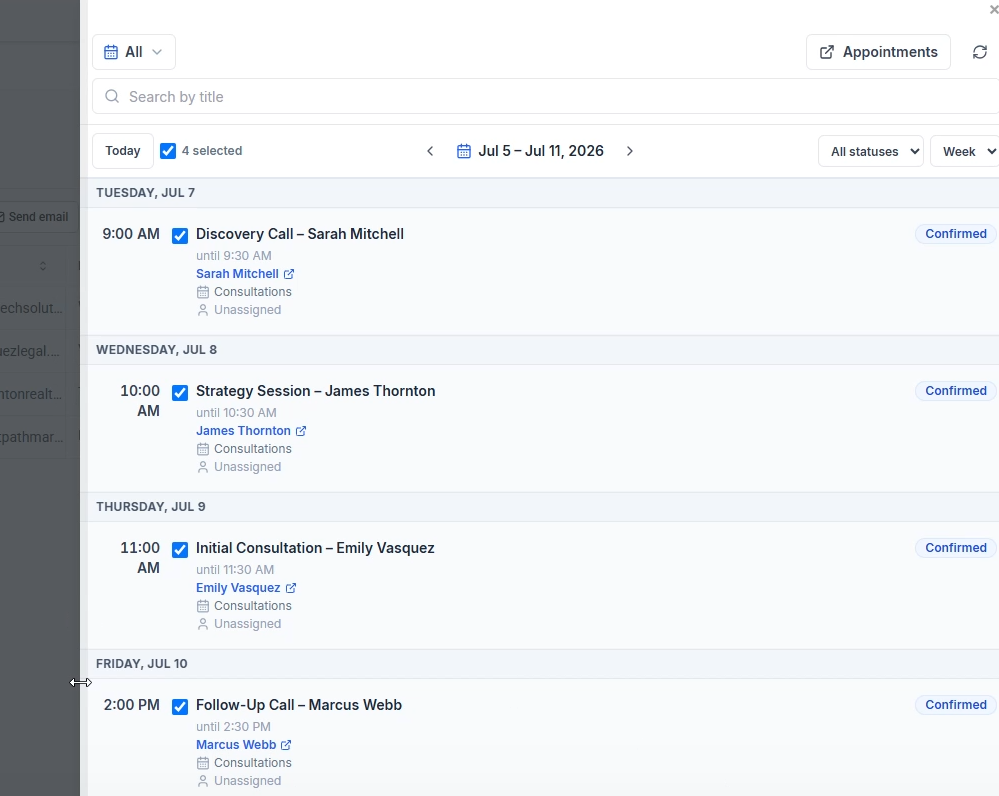Image resolution: width=999 pixels, height=796 pixels.
Task: Open the All statuses dropdown
Action: click(x=870, y=152)
